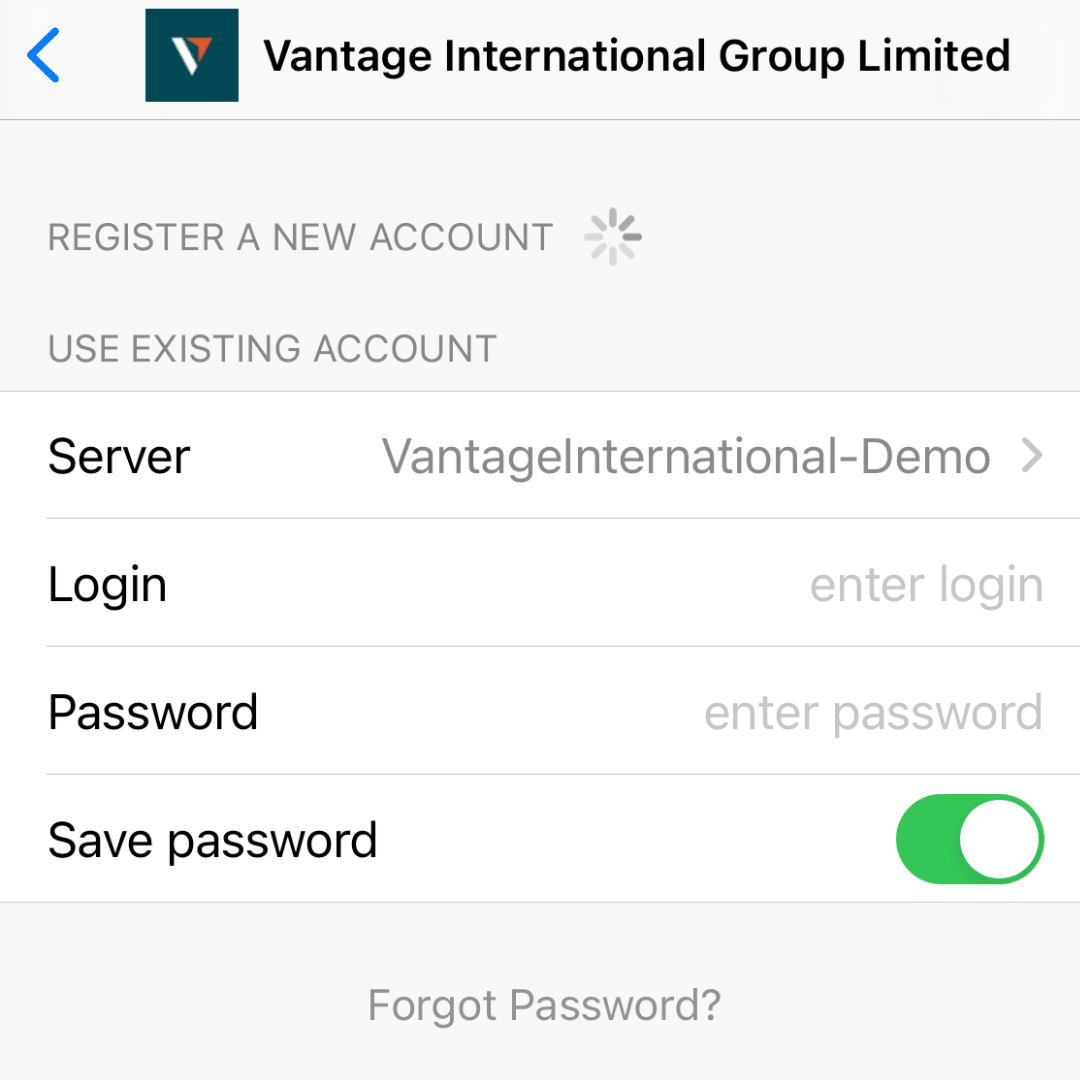
Task: Click the Password label
Action: click(153, 713)
